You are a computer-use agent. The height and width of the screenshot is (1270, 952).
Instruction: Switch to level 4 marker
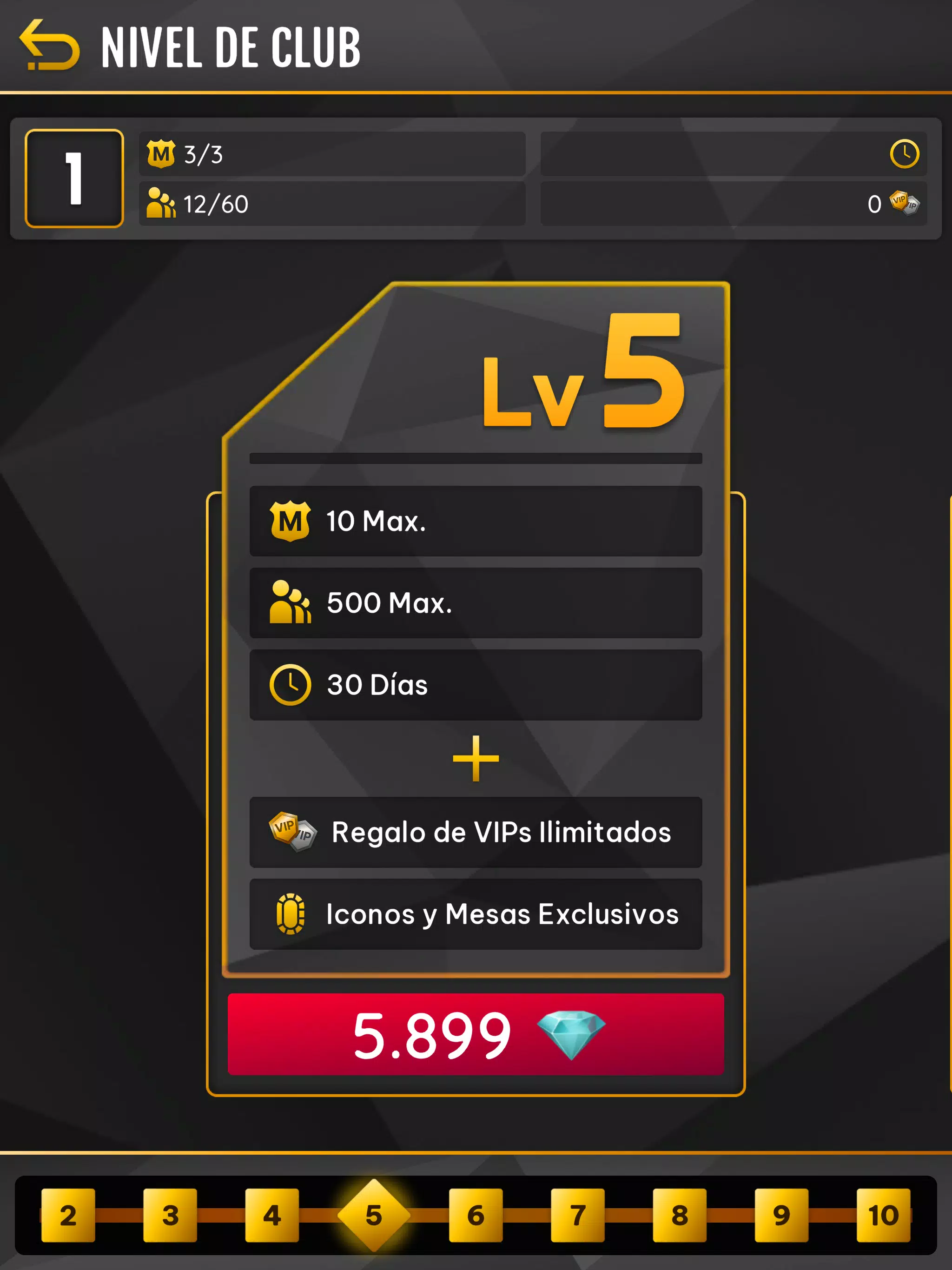(271, 1215)
